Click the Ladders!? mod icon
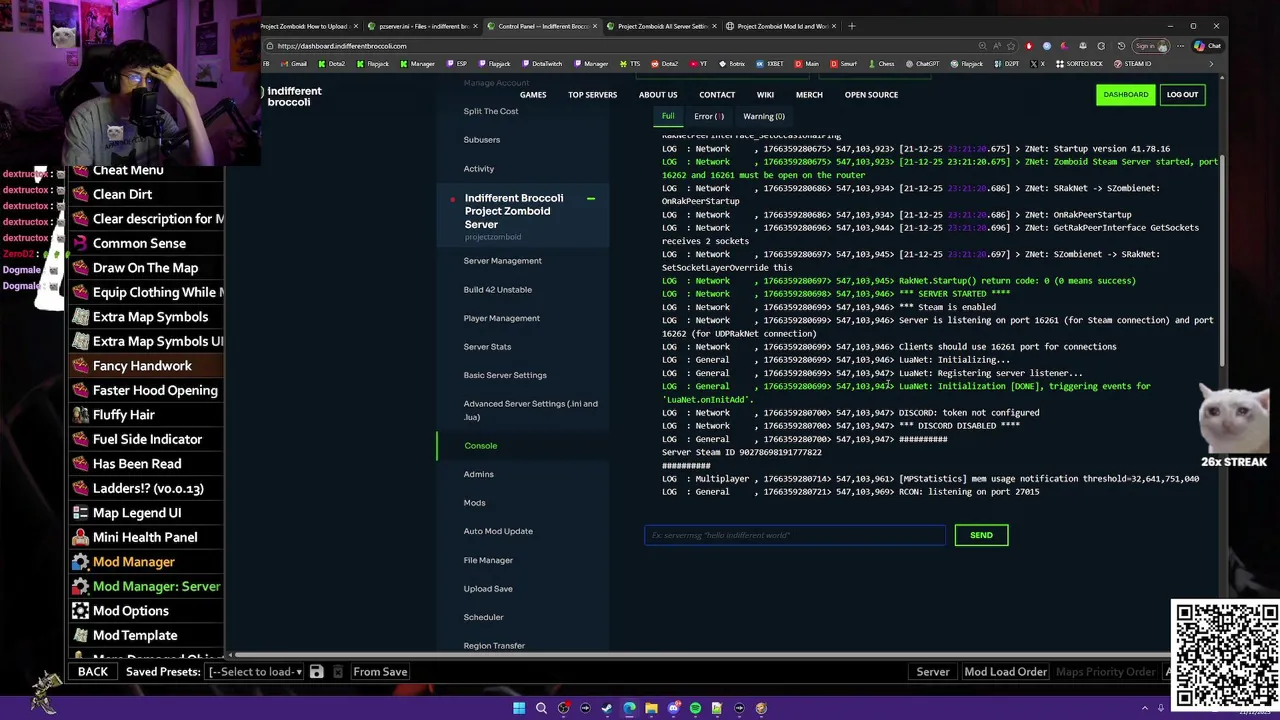 coord(80,489)
